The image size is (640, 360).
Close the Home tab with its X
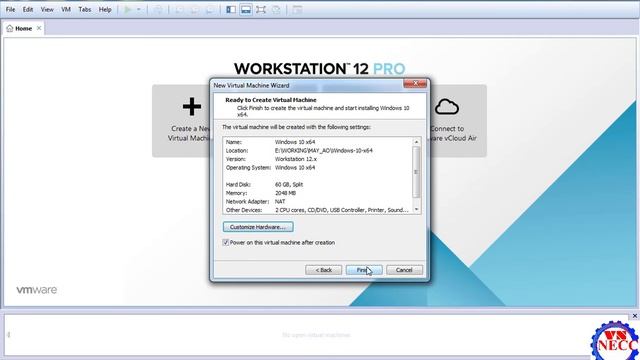click(x=39, y=28)
